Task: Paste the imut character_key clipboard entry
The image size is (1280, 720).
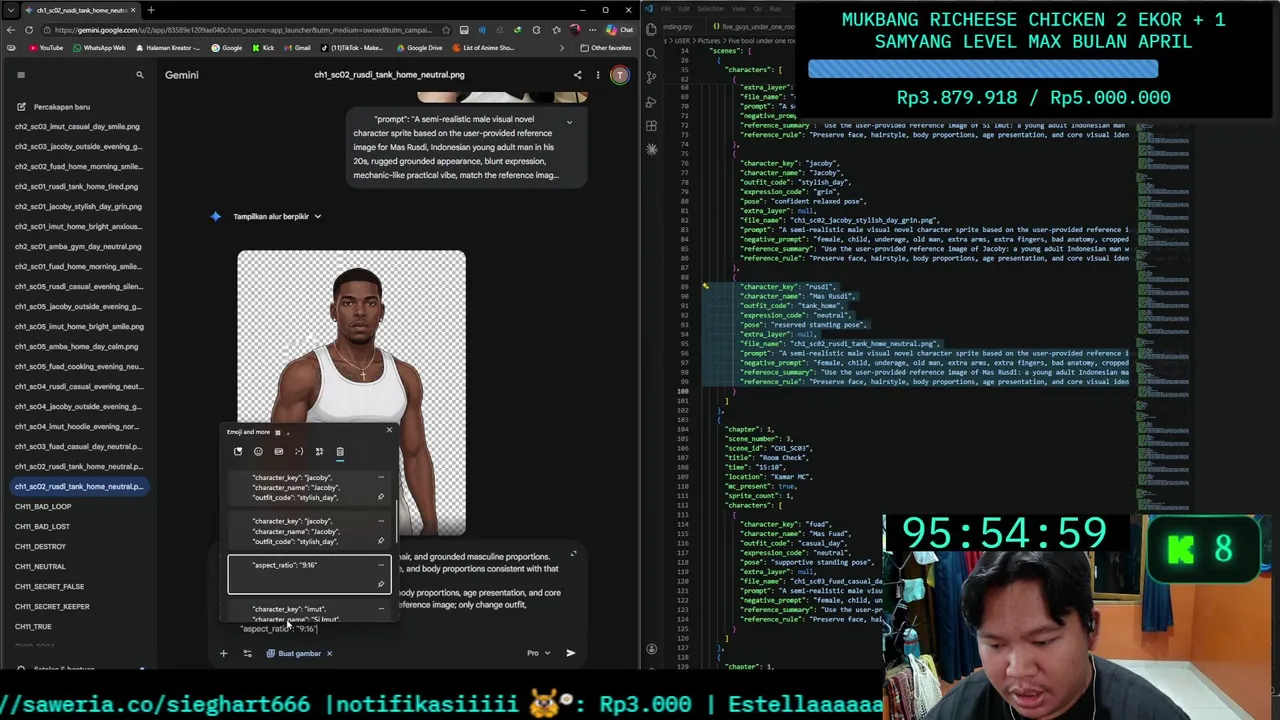Action: (x=309, y=612)
